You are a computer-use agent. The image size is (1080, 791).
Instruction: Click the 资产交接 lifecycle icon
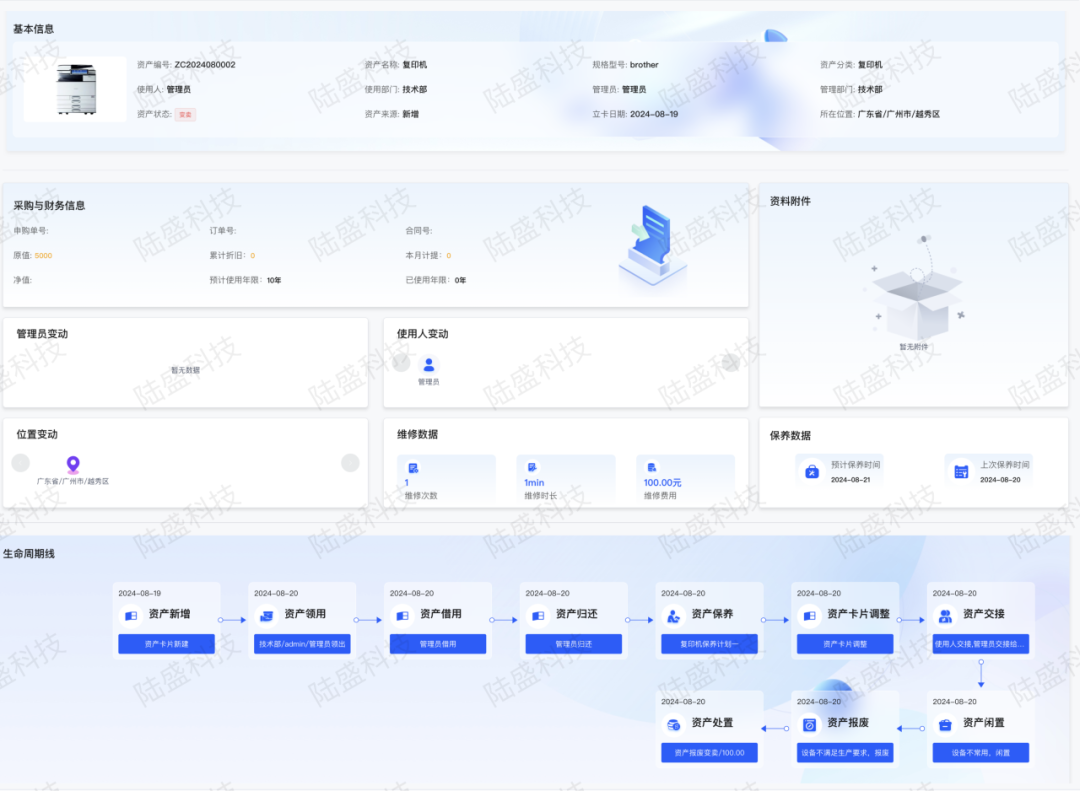(944, 615)
